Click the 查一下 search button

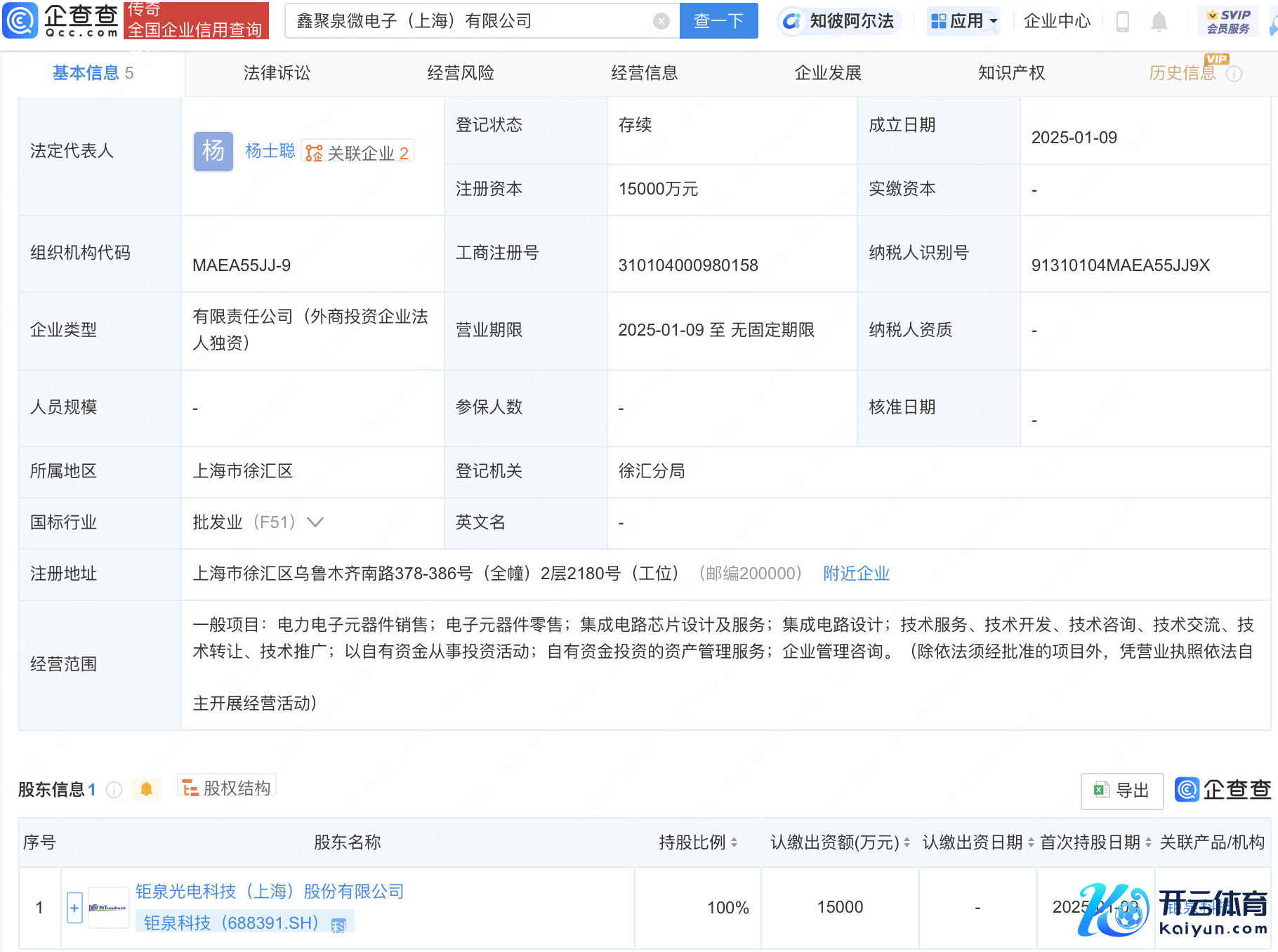pyautogui.click(x=718, y=21)
